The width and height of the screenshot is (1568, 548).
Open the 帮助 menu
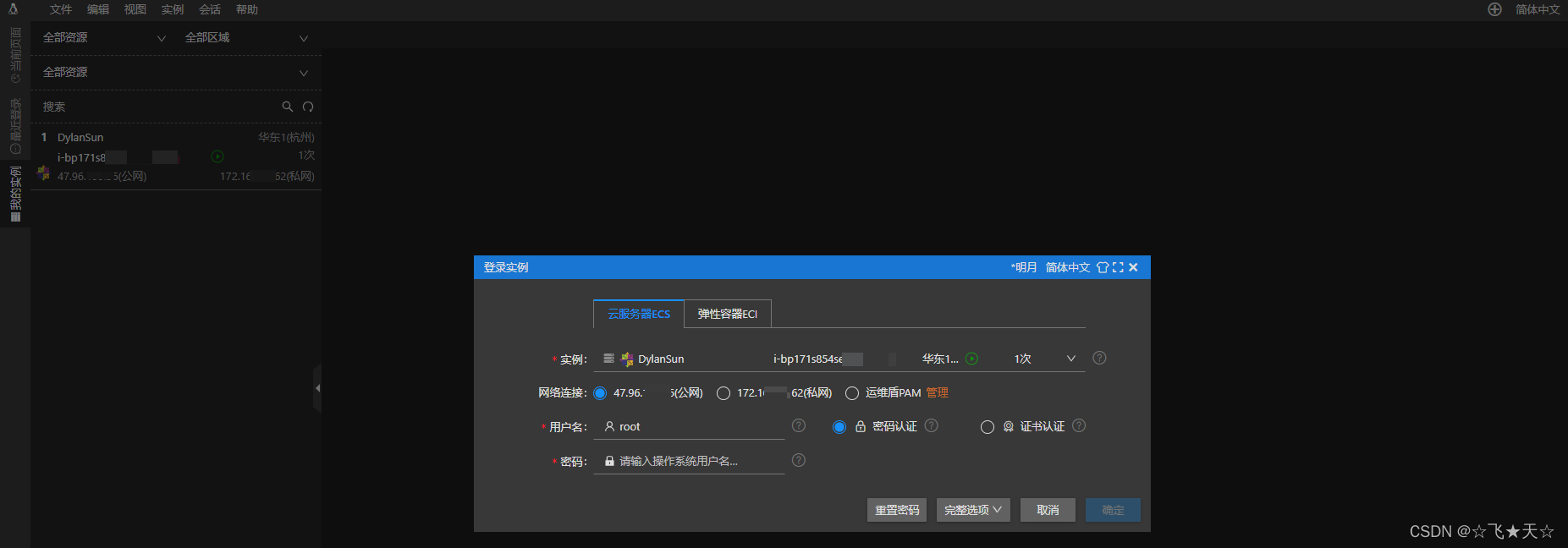coord(247,9)
